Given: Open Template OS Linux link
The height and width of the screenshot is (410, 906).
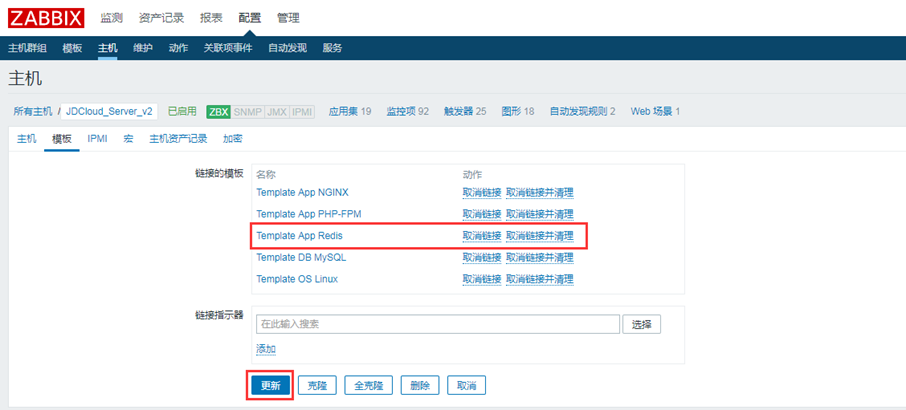Looking at the screenshot, I should point(297,279).
